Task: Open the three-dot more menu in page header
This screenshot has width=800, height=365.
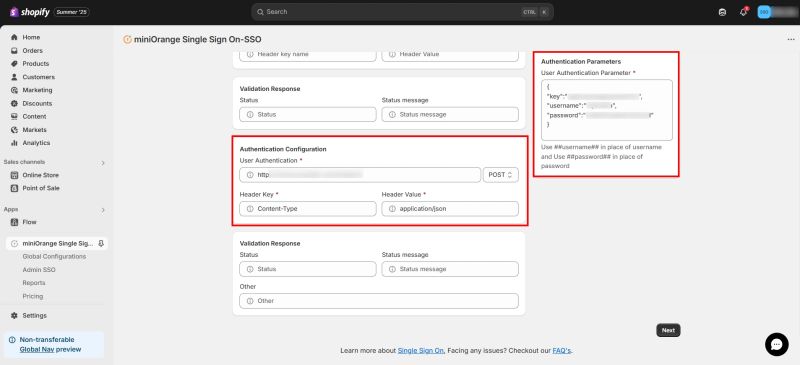Action: pyautogui.click(x=791, y=39)
